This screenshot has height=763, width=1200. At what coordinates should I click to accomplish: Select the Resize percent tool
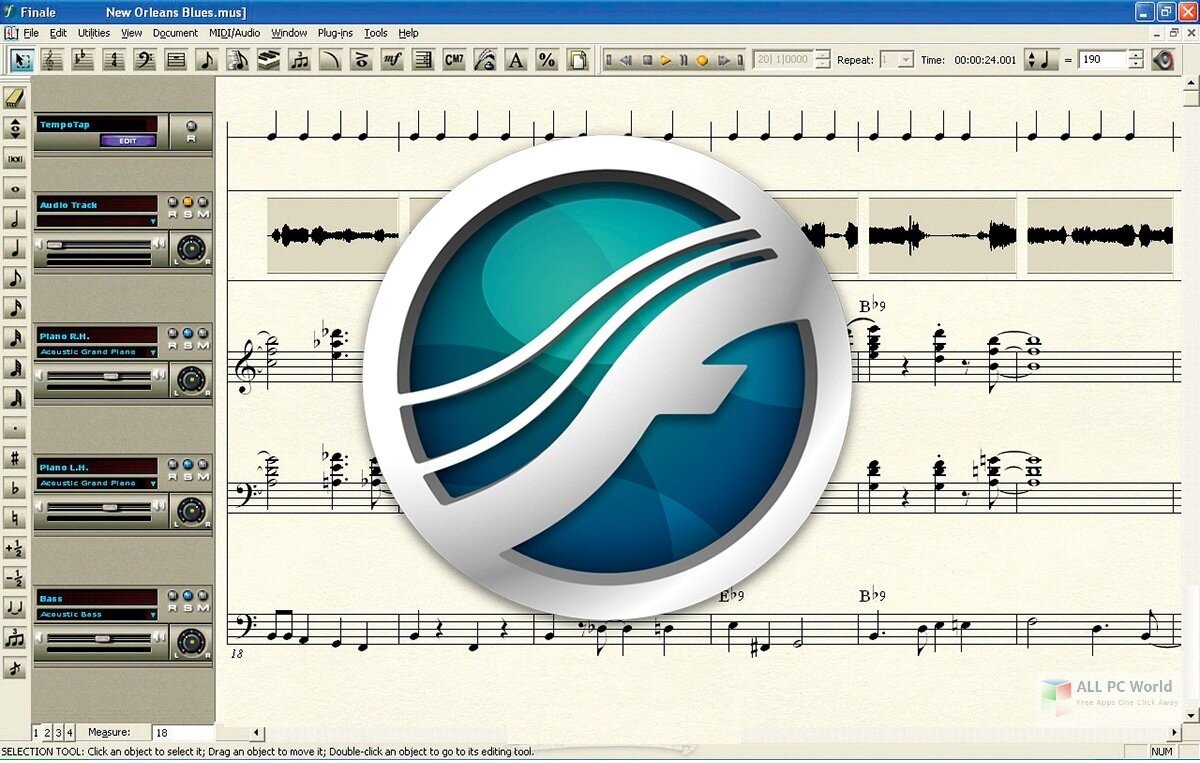[x=548, y=60]
